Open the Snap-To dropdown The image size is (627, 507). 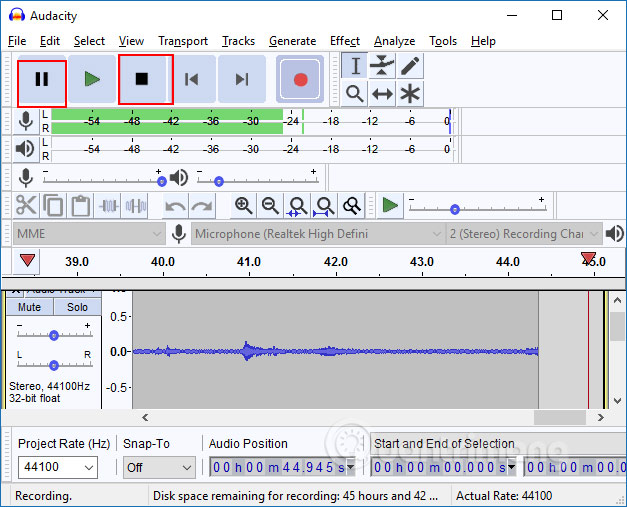(x=159, y=467)
